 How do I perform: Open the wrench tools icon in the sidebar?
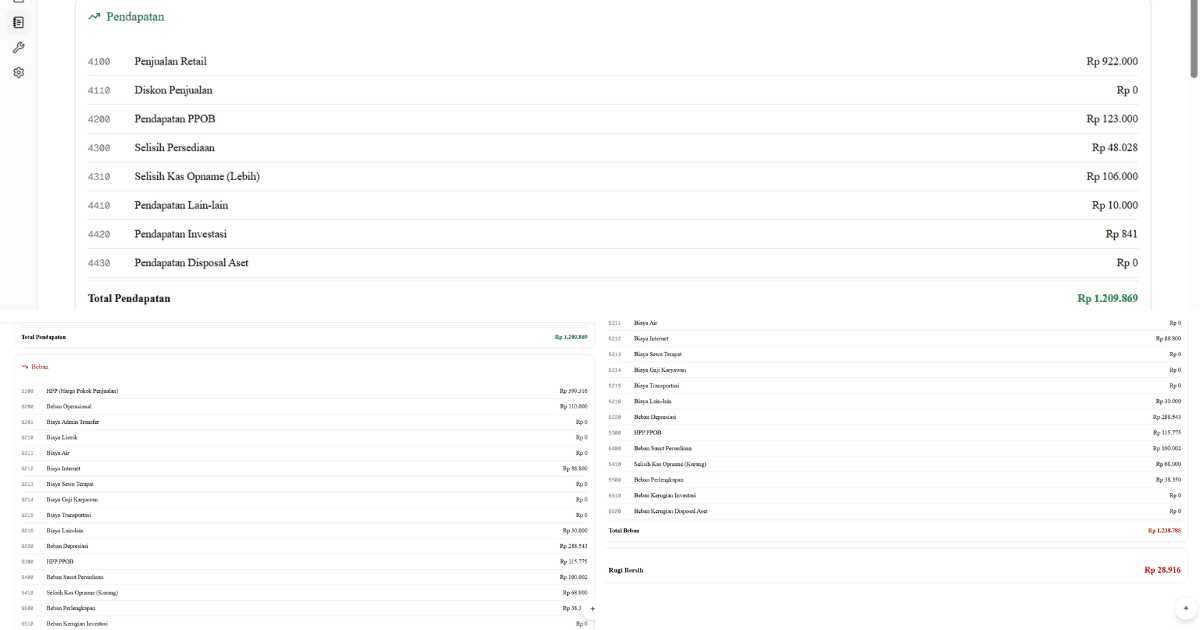(x=19, y=48)
